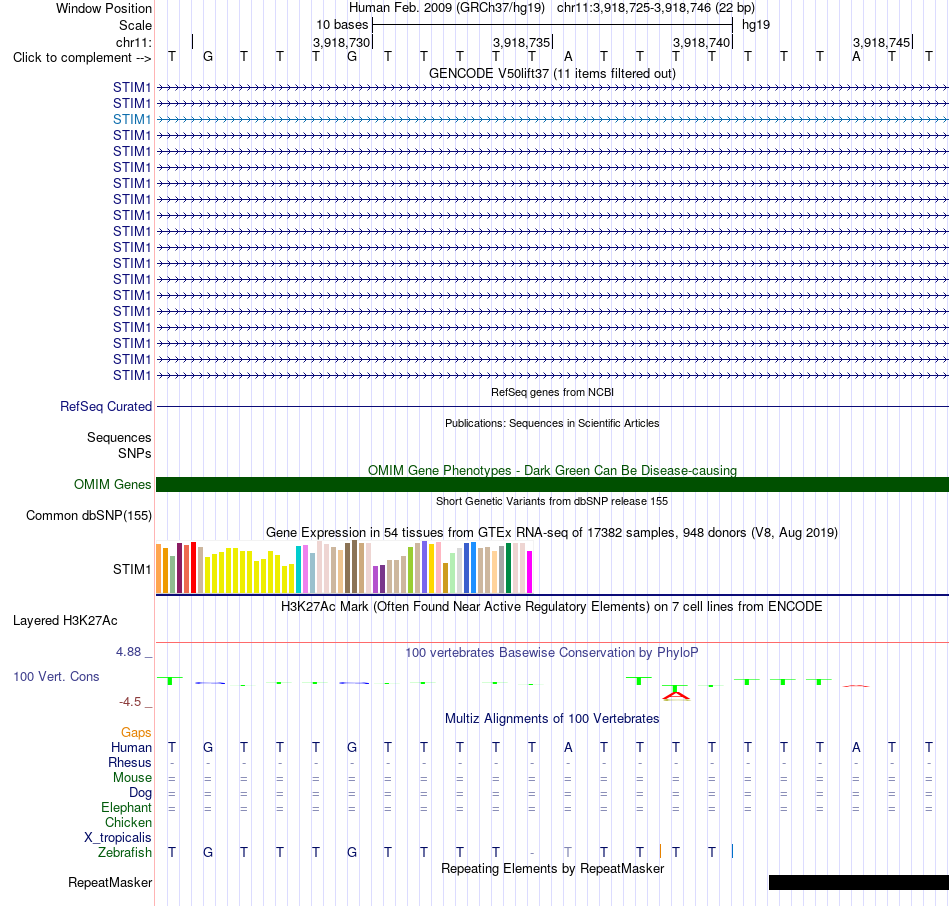Screen dimensions: 950x906
Task: Click the horizontal 10-base scale bar
Action: point(553,25)
